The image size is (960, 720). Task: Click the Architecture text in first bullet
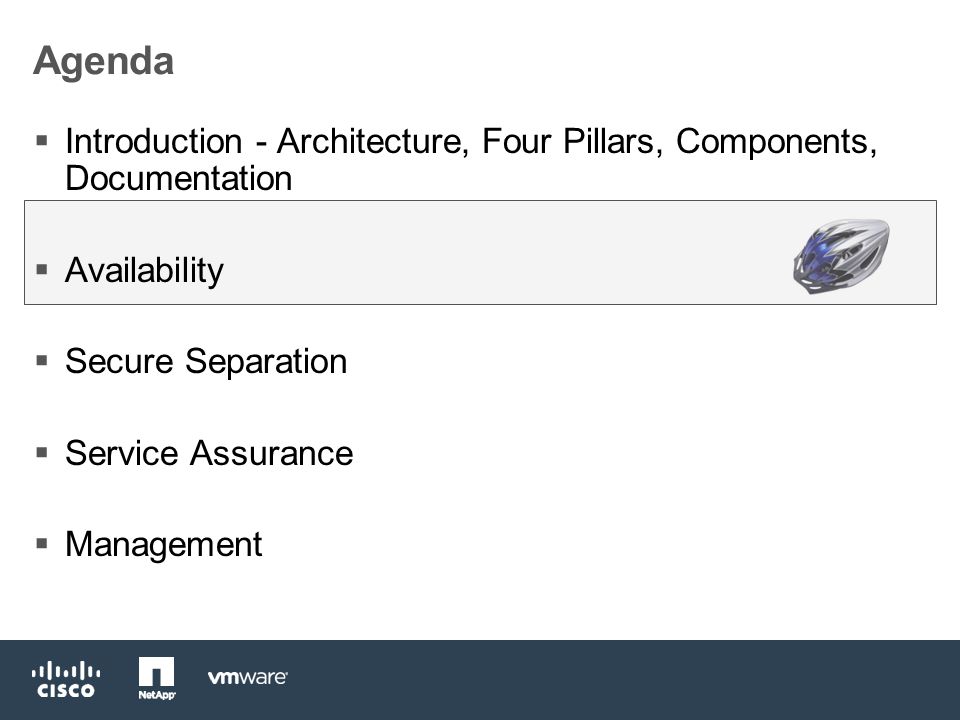[373, 142]
